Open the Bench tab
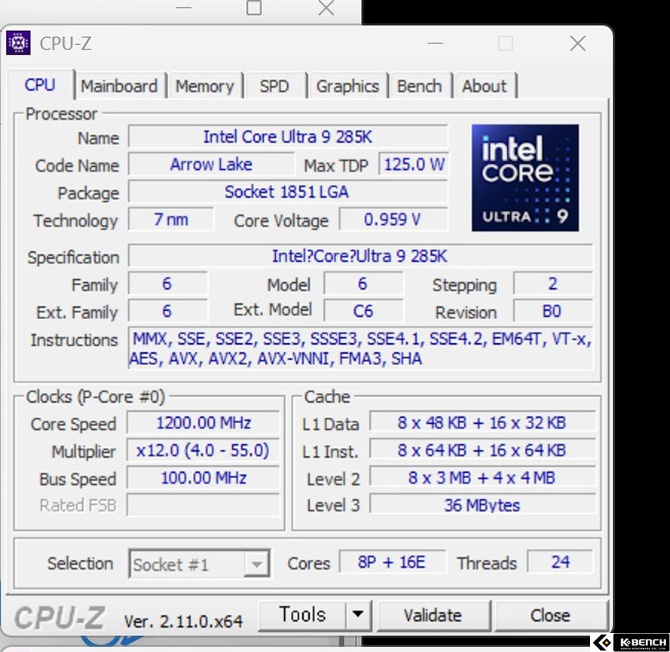Viewport: 670px width, 652px height. click(x=420, y=86)
